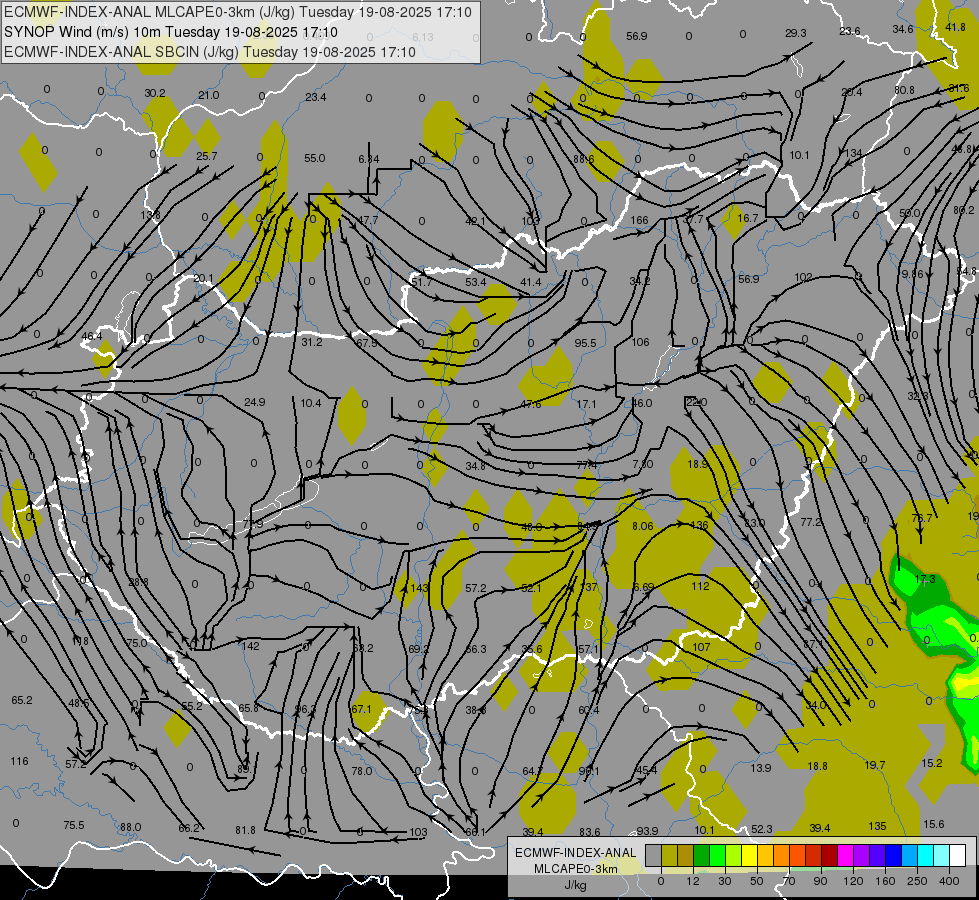
Task: Select the SYNOP Wind 10m header line
Action: (x=170, y=32)
